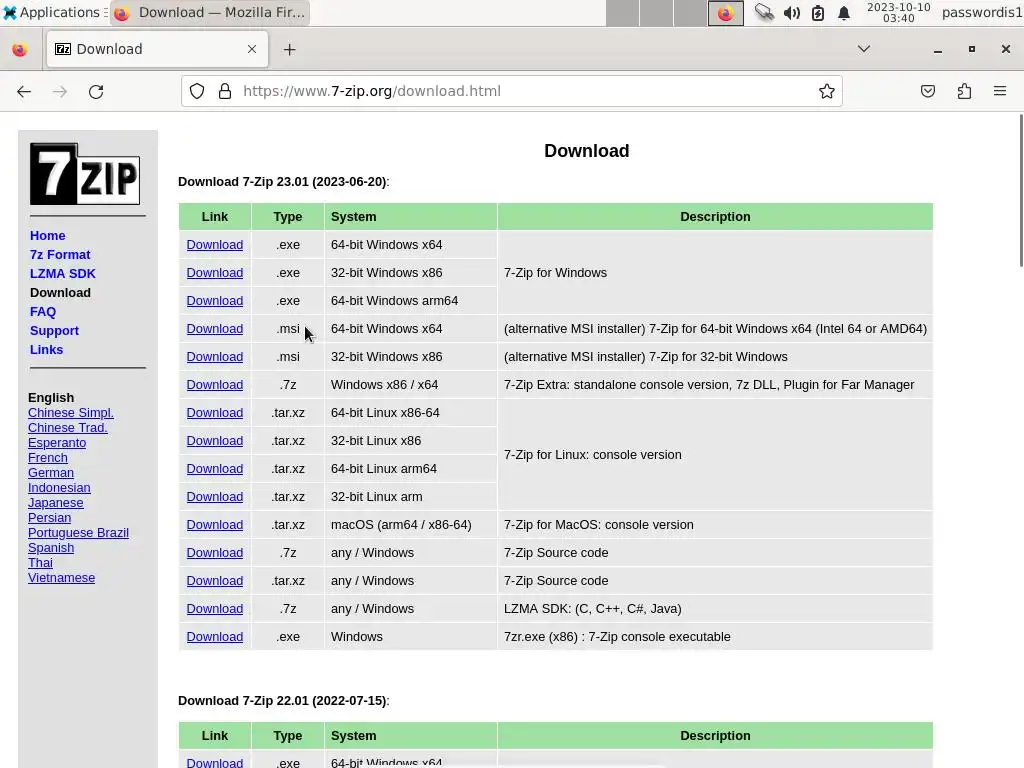Focus the URL address bar
The width and height of the screenshot is (1024, 768).
click(512, 91)
